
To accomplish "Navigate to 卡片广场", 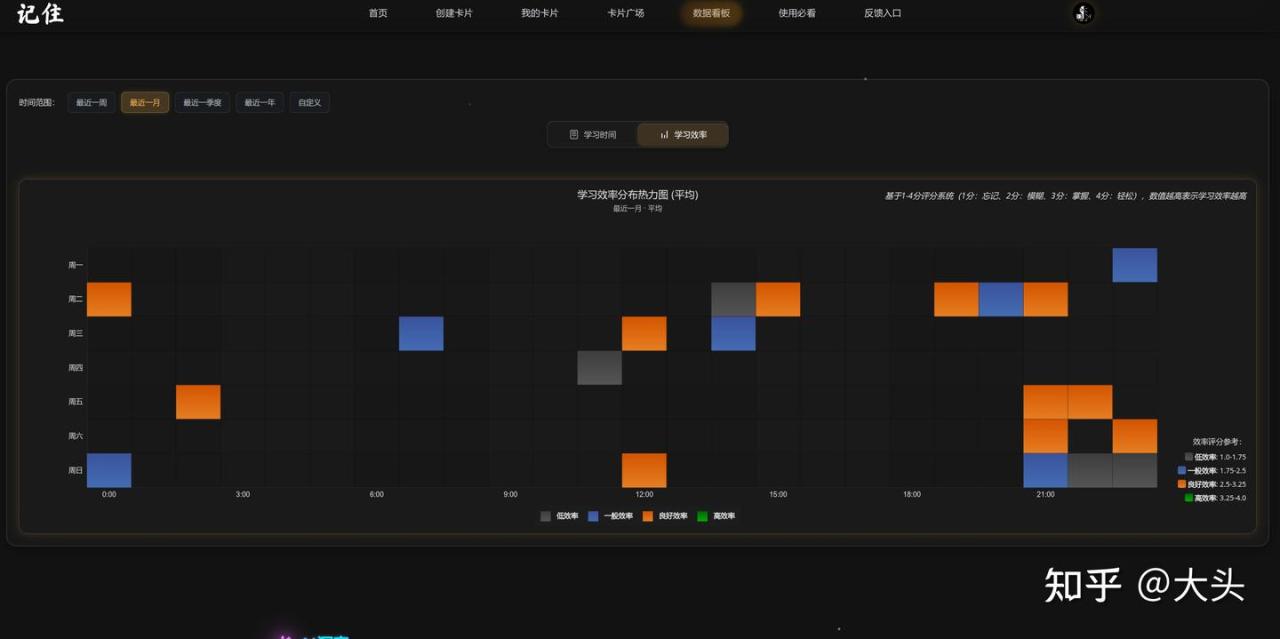I will click(x=626, y=13).
